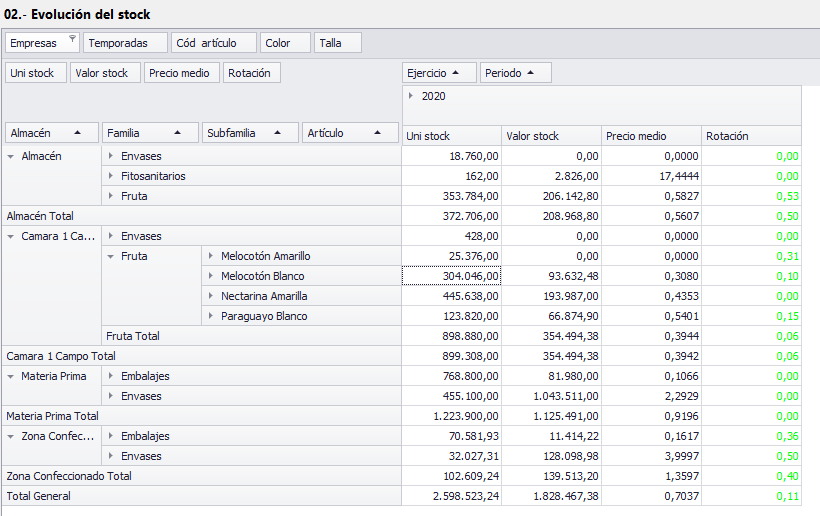
Task: Expand the 2020 year column
Action: click(x=411, y=96)
